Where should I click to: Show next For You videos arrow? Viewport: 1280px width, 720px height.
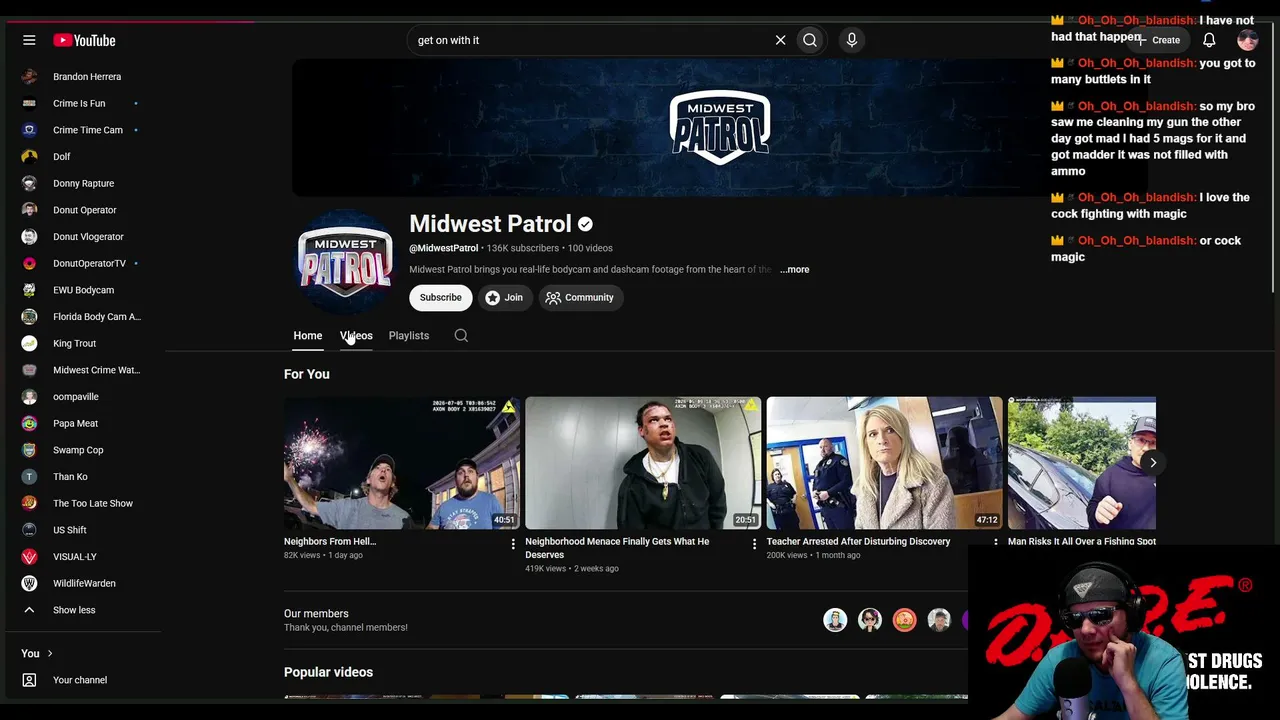click(1153, 463)
